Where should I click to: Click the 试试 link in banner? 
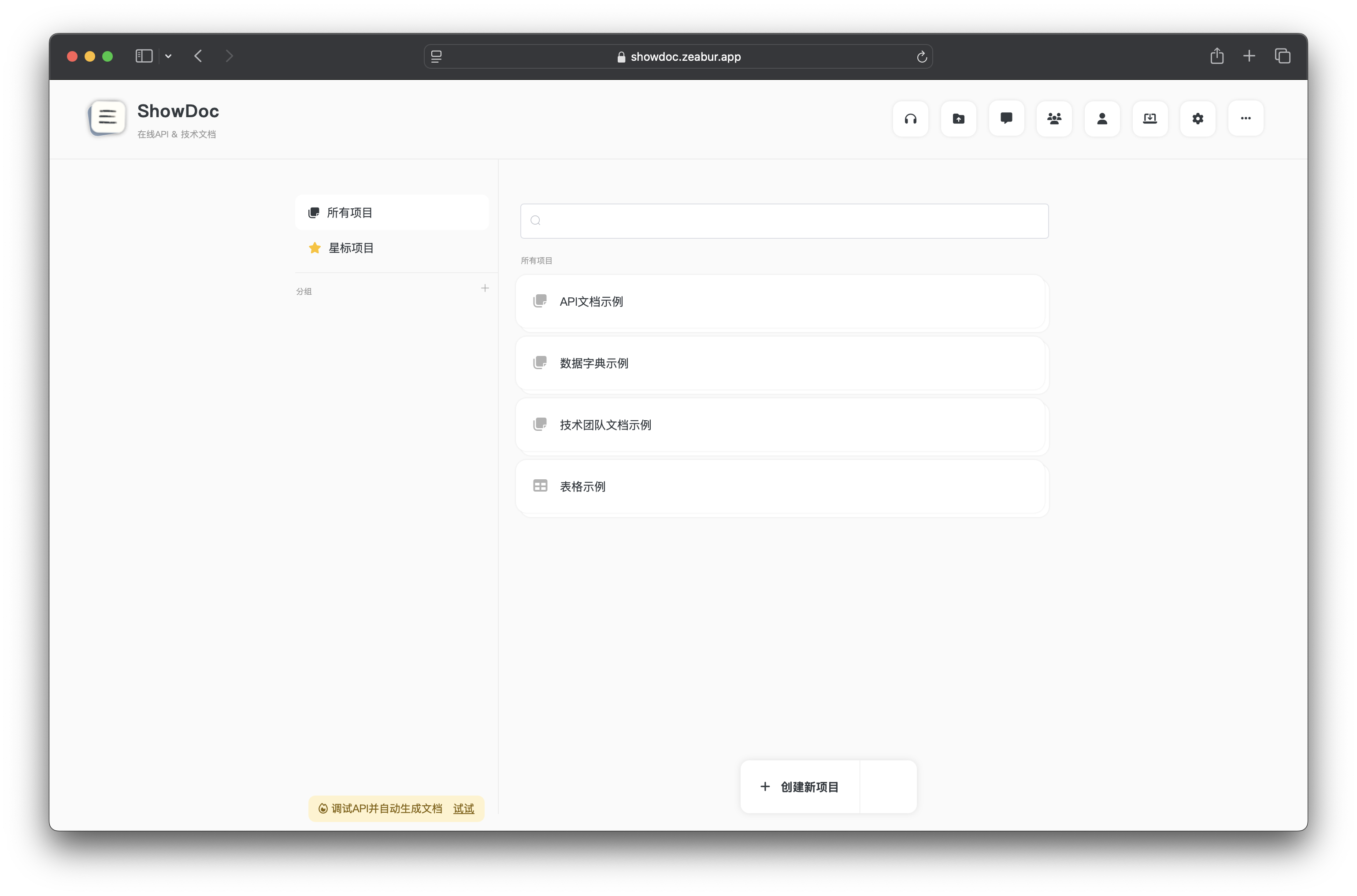tap(463, 809)
